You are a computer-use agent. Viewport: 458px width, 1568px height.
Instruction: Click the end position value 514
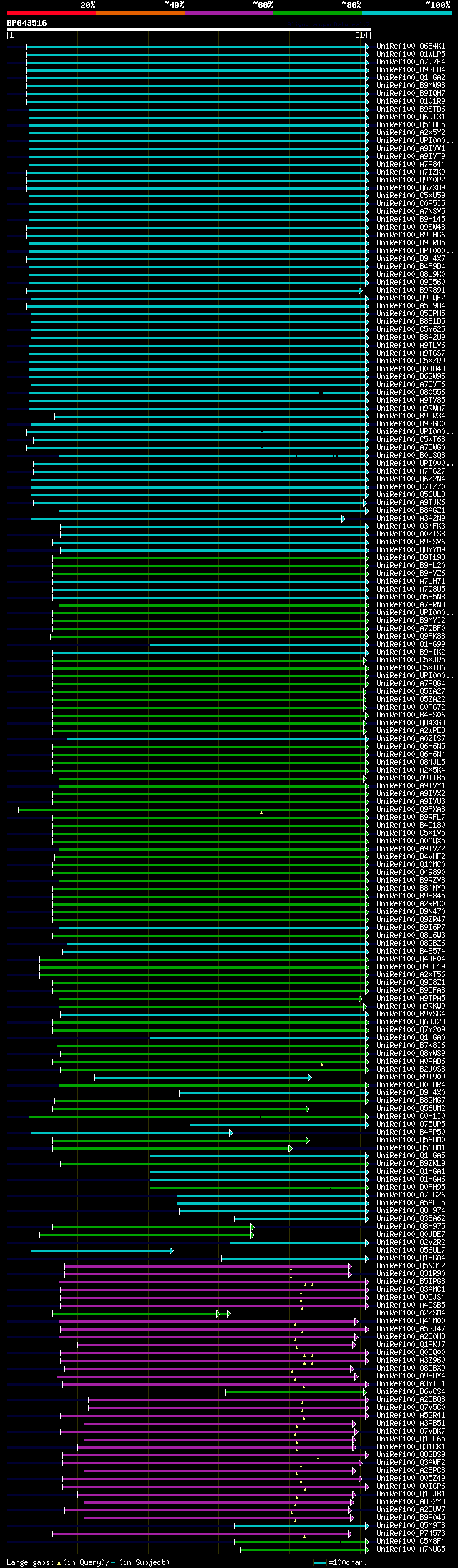[361, 36]
